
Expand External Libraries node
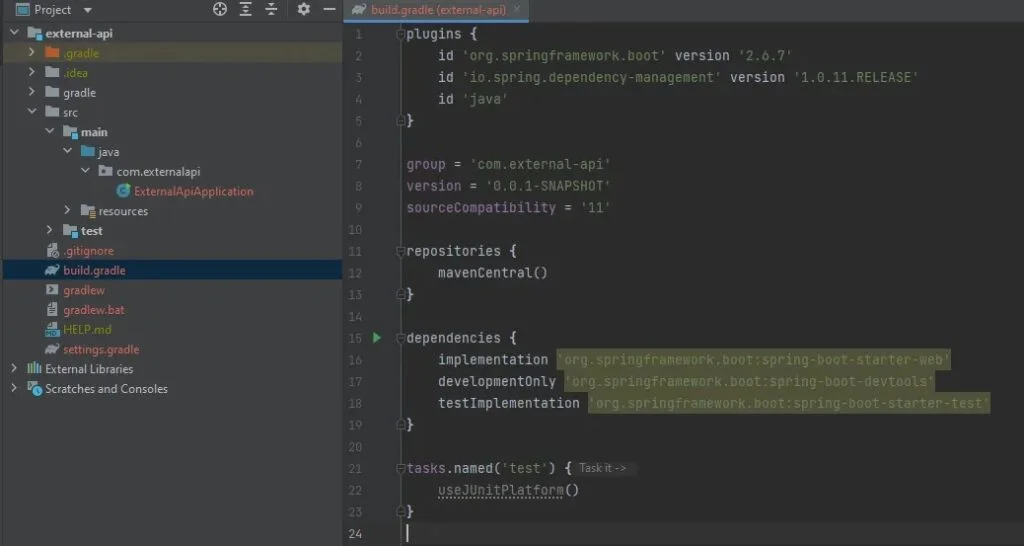[x=13, y=369]
